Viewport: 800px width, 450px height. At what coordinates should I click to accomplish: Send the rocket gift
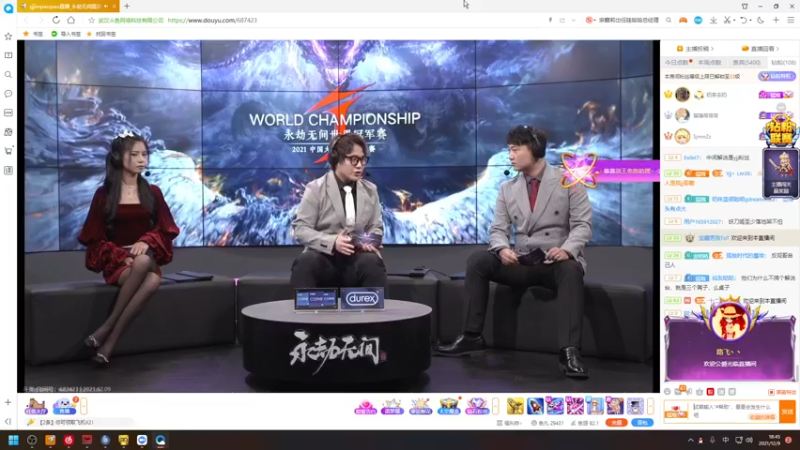pos(535,406)
